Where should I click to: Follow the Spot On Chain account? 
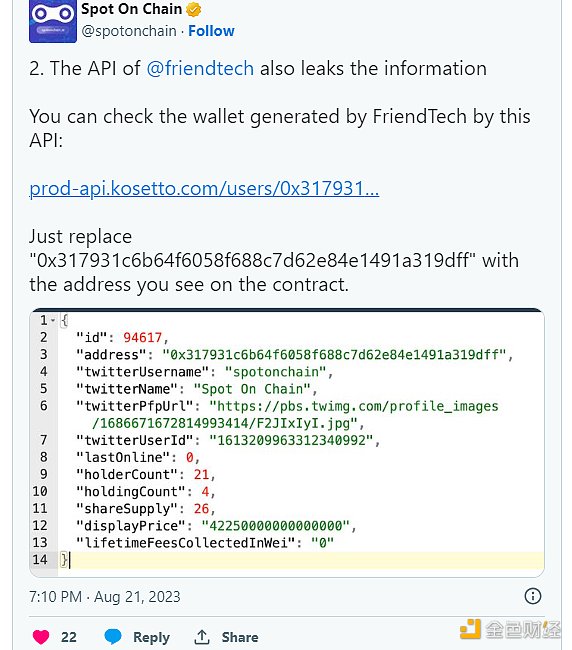tap(211, 31)
